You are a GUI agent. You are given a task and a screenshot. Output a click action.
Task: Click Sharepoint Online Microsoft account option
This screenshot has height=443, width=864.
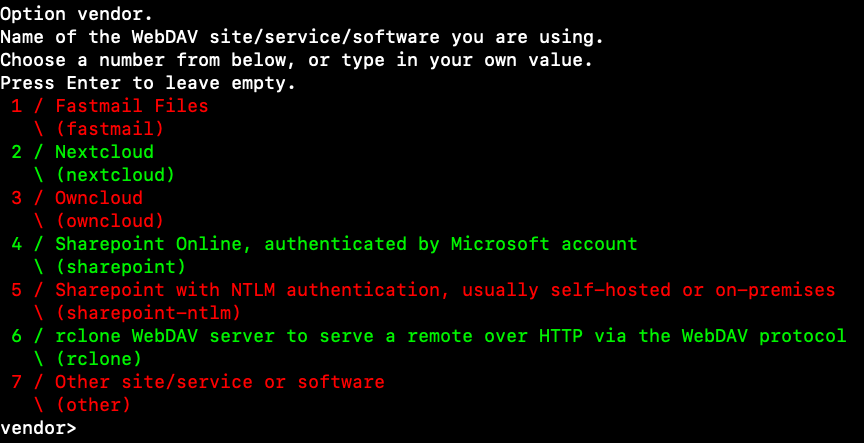point(346,244)
